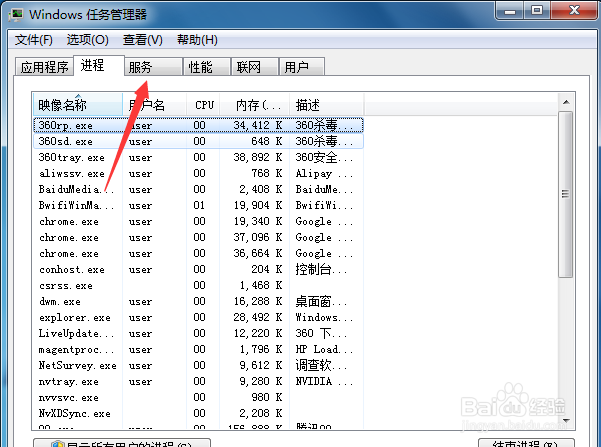Switch to the 服务 tab
This screenshot has width=601, height=447.
point(153,67)
